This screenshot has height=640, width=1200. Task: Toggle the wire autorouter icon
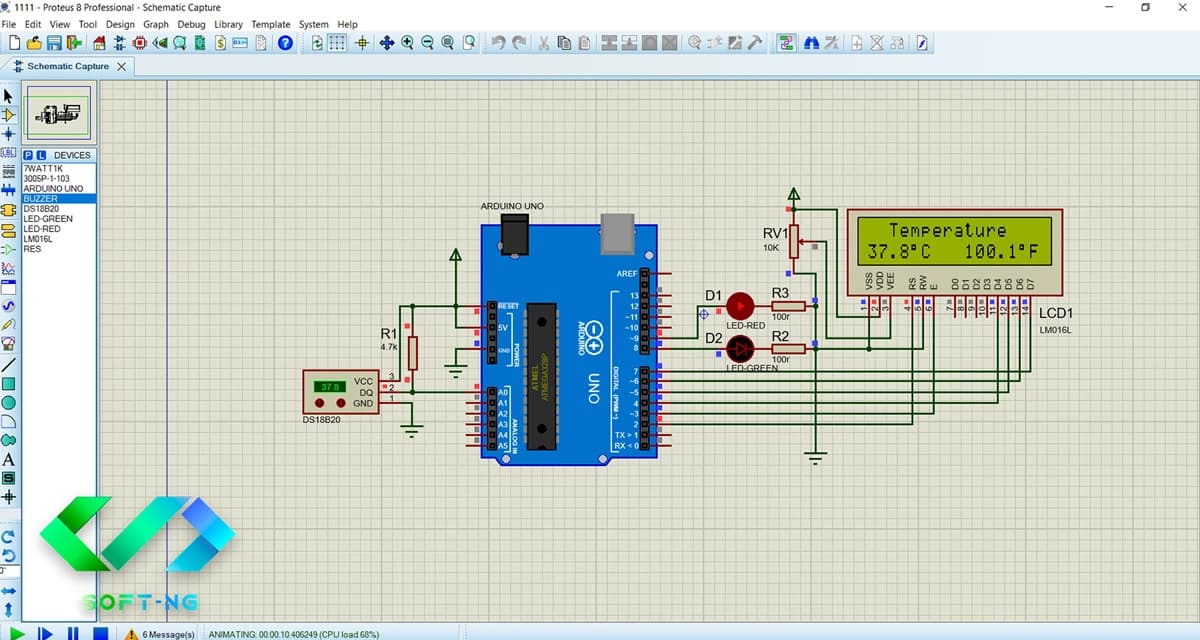point(786,43)
